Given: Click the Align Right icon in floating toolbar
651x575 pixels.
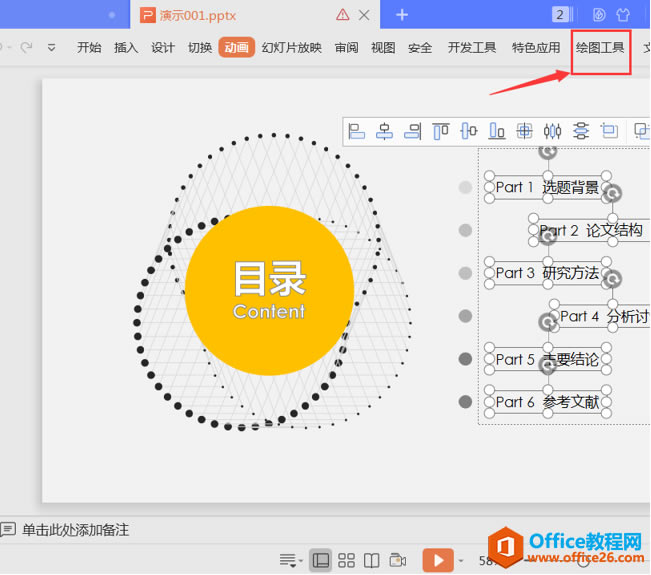Looking at the screenshot, I should pos(413,131).
